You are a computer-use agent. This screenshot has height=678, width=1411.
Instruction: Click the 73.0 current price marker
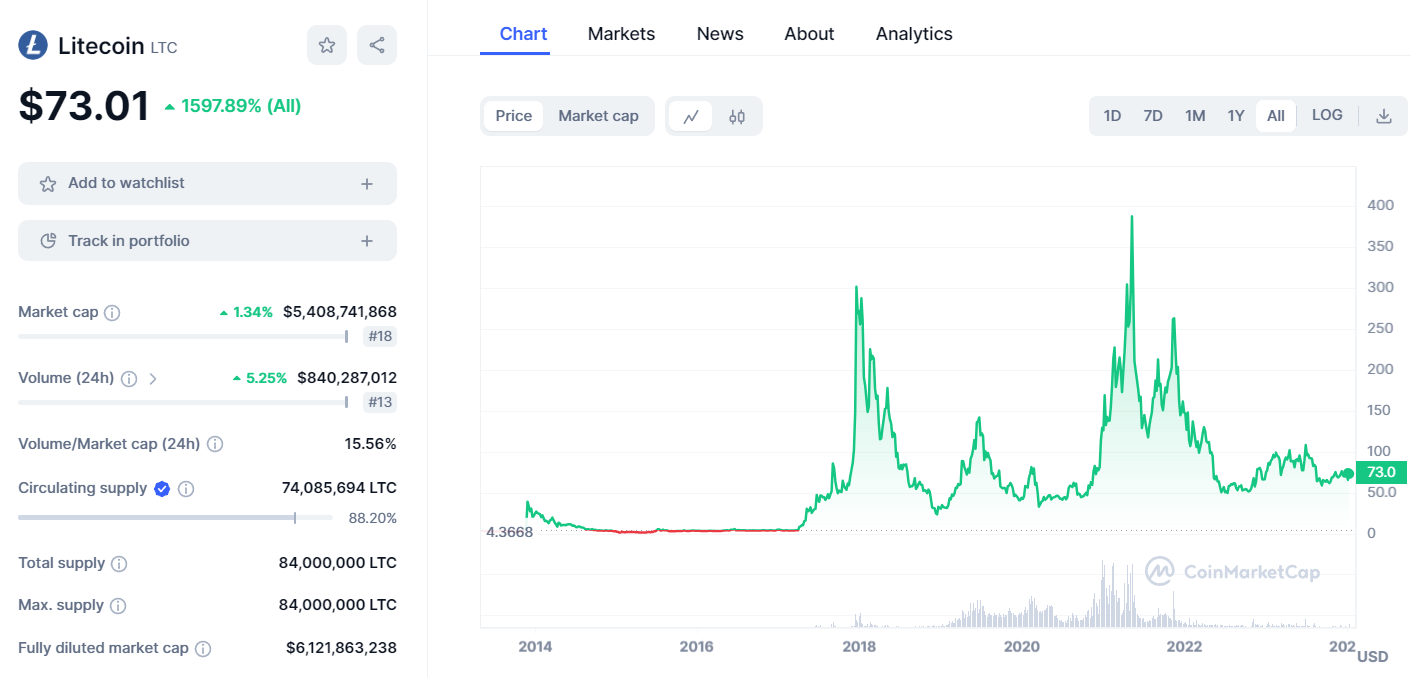[x=1381, y=473]
